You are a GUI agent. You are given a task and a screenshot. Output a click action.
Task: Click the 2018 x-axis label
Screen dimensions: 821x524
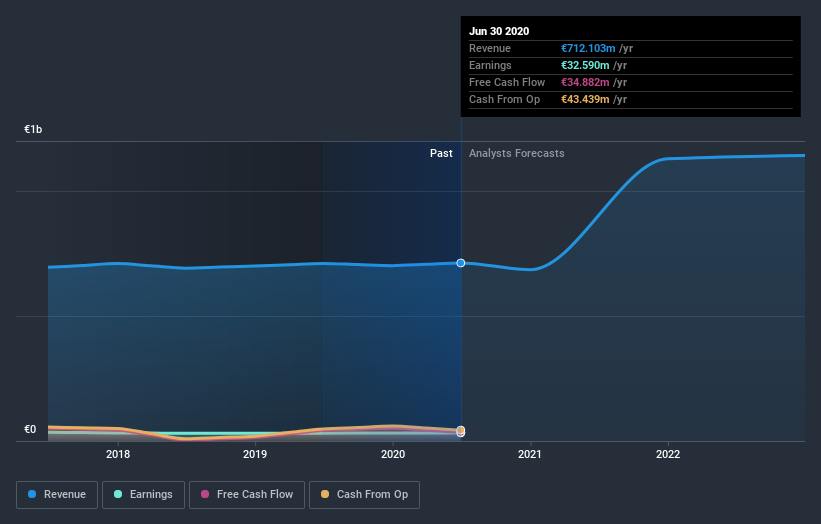[118, 454]
